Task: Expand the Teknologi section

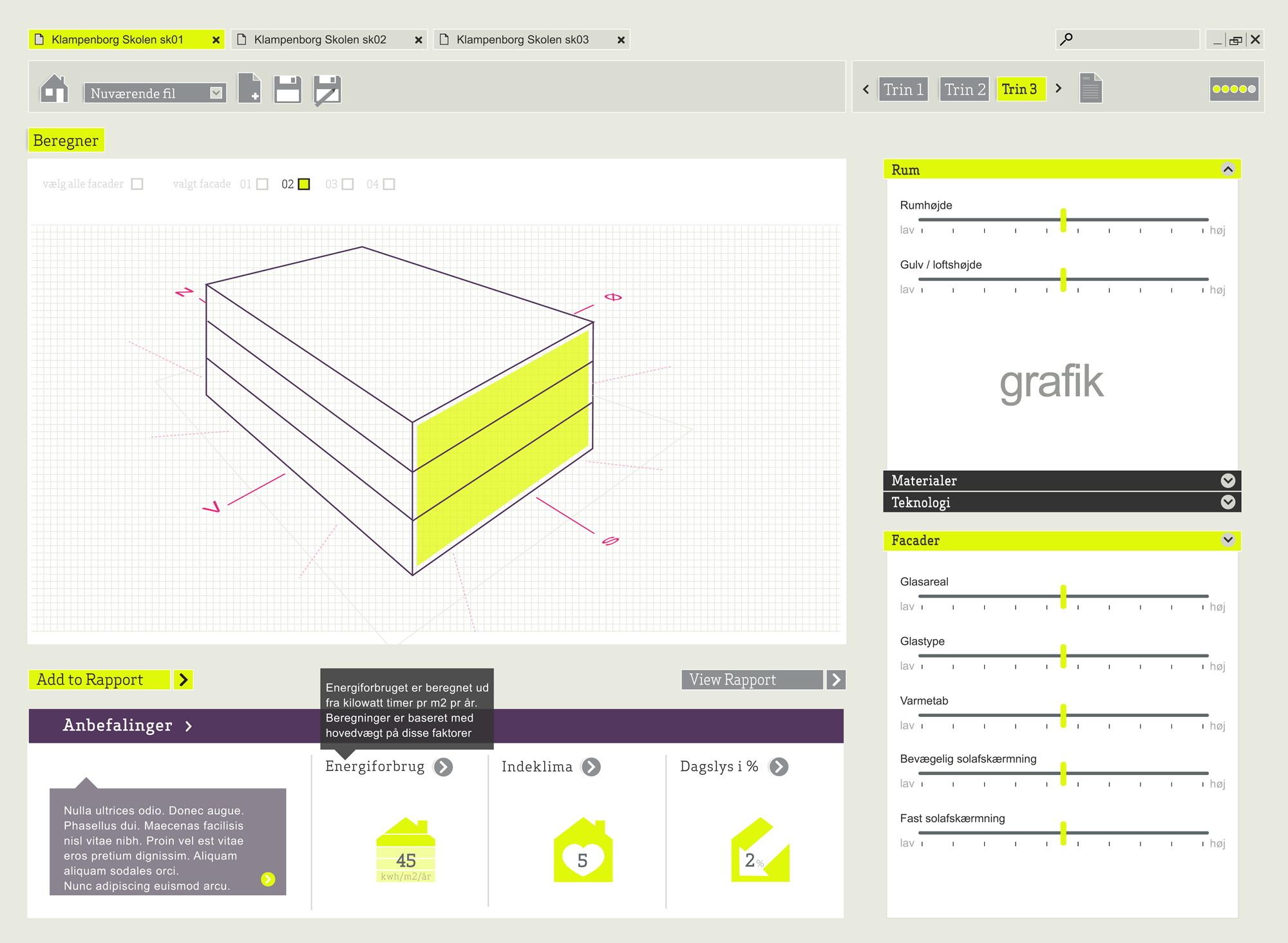Action: click(1227, 502)
